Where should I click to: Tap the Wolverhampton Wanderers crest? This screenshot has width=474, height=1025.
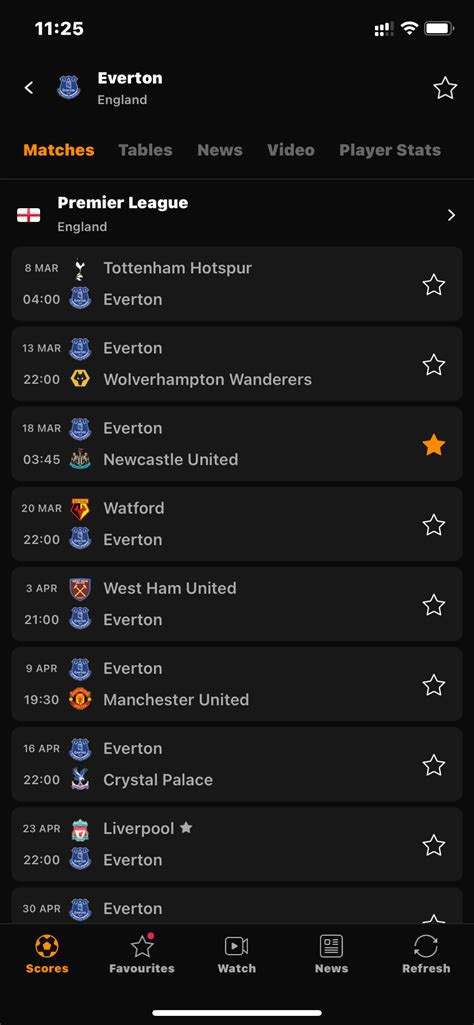click(x=80, y=379)
